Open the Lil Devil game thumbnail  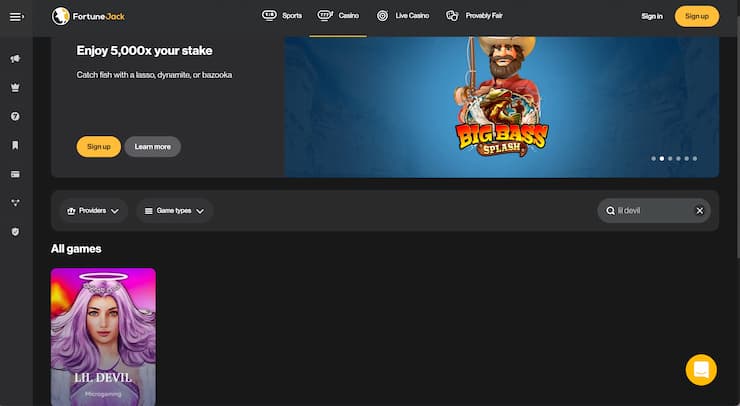(103, 337)
